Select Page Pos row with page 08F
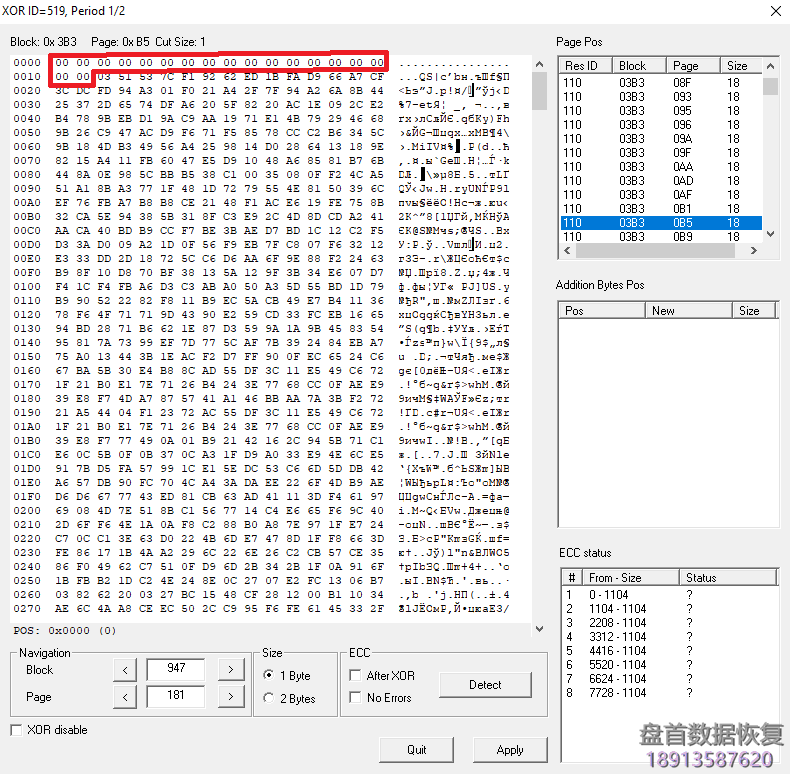 (x=660, y=82)
